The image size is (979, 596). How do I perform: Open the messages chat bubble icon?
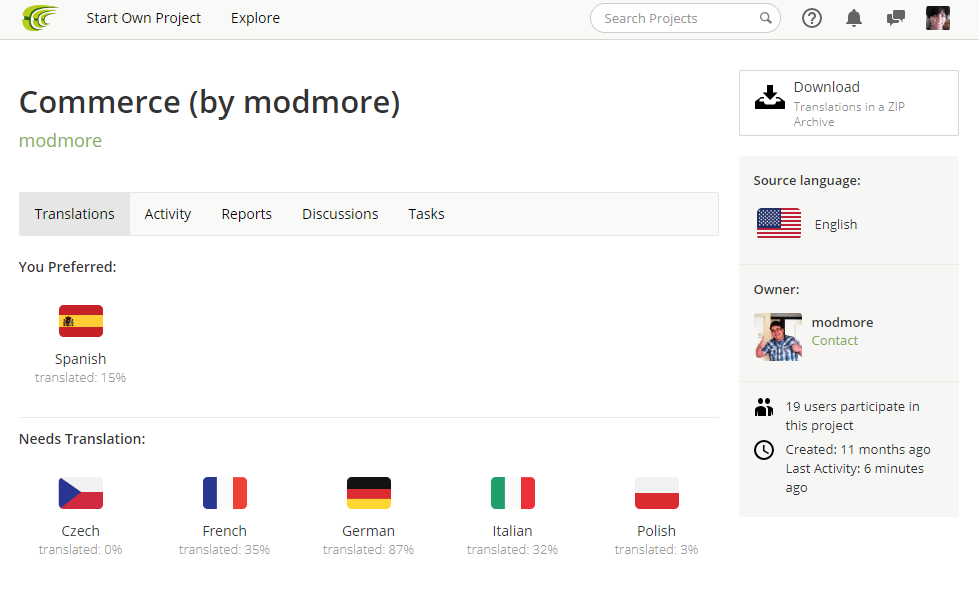[x=895, y=18]
